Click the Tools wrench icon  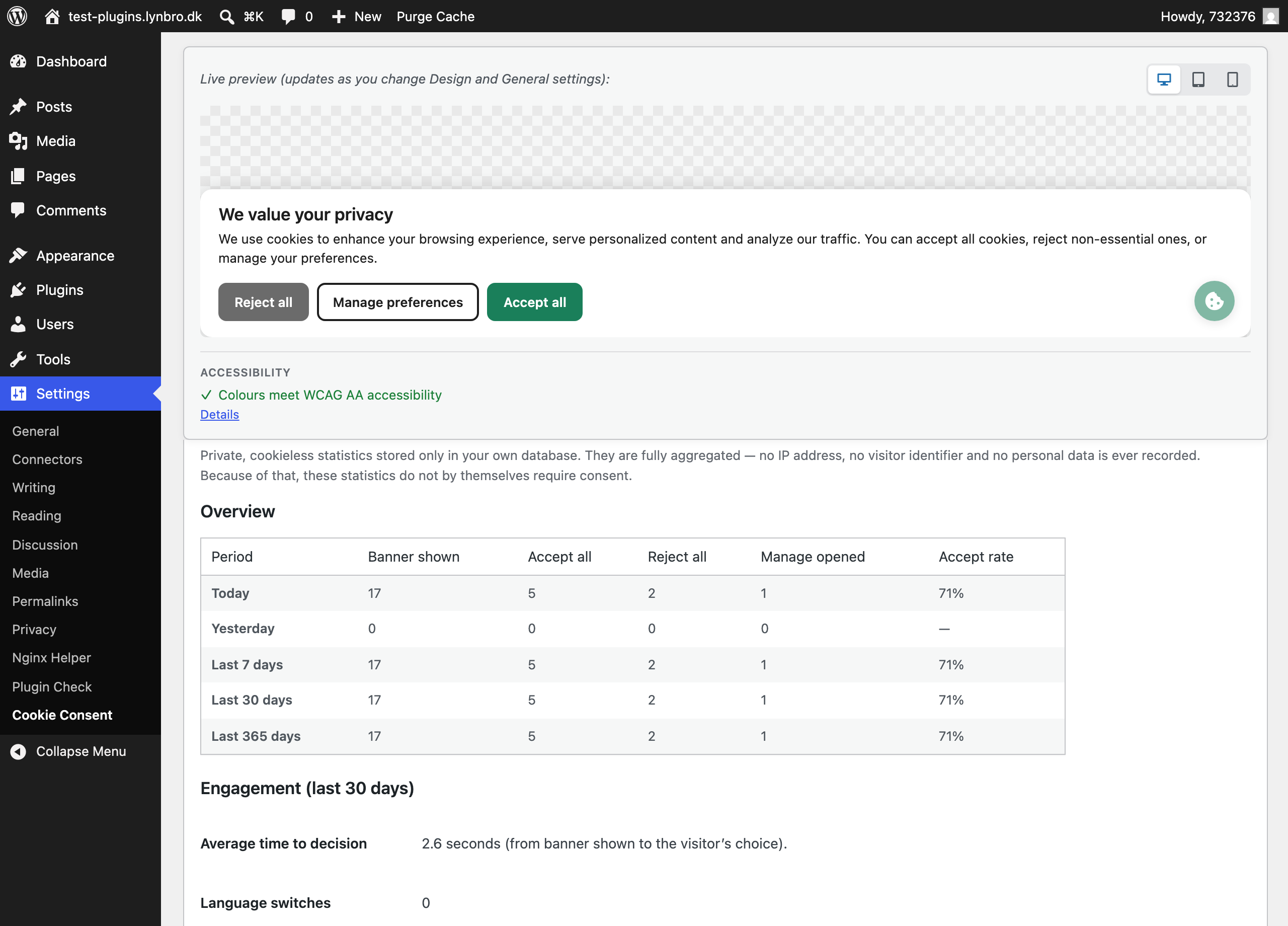pos(18,359)
